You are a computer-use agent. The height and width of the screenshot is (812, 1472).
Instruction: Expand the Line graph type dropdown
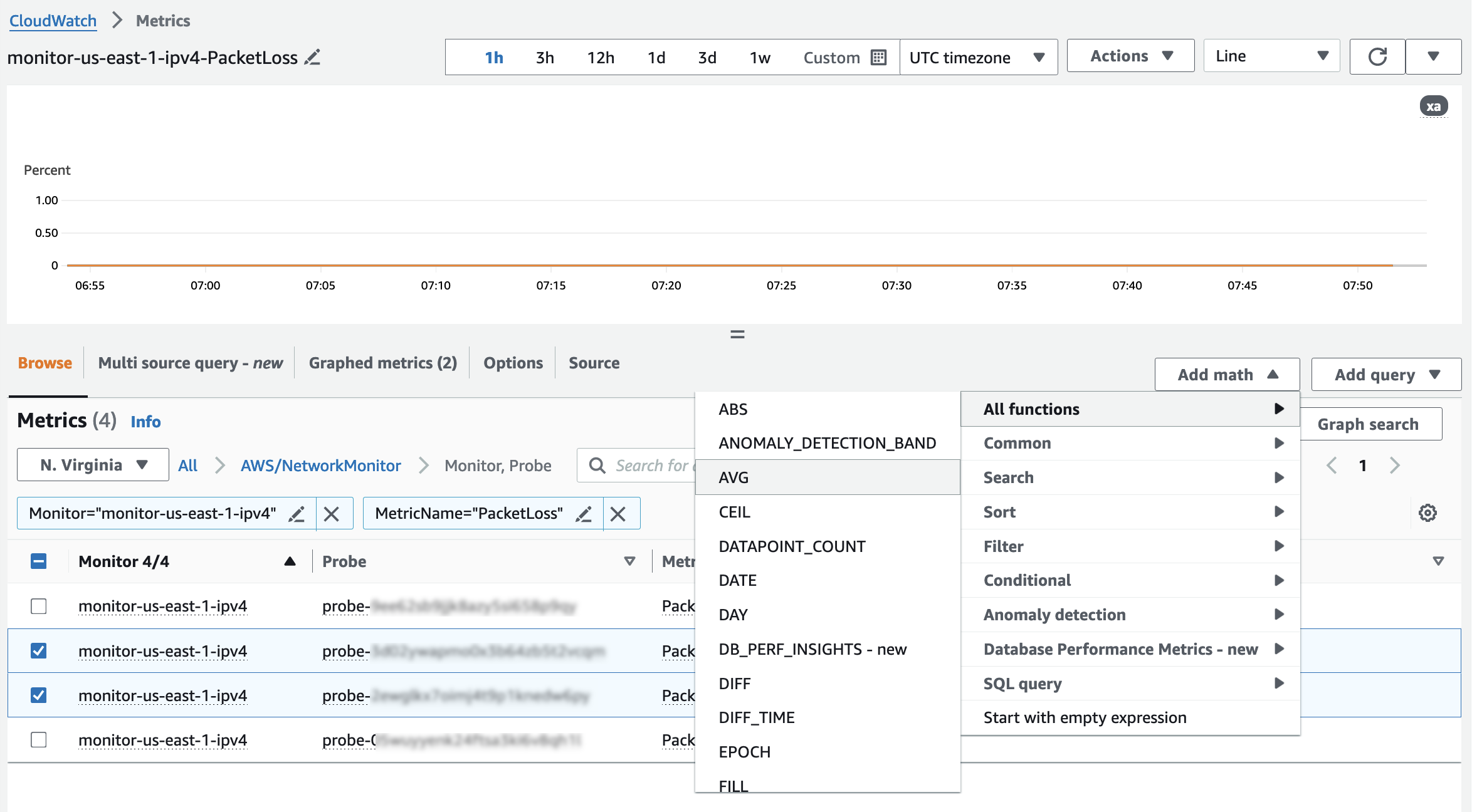tap(1271, 56)
